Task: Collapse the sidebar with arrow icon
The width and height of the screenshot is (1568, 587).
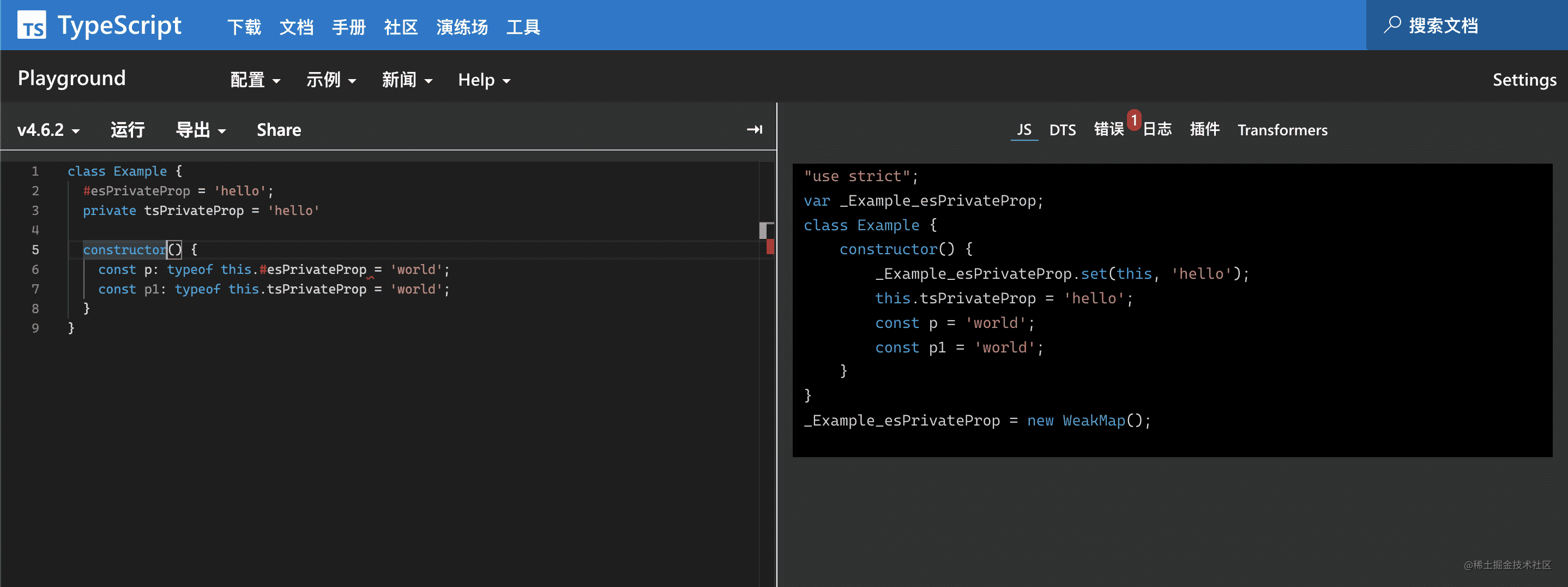Action: tap(754, 130)
